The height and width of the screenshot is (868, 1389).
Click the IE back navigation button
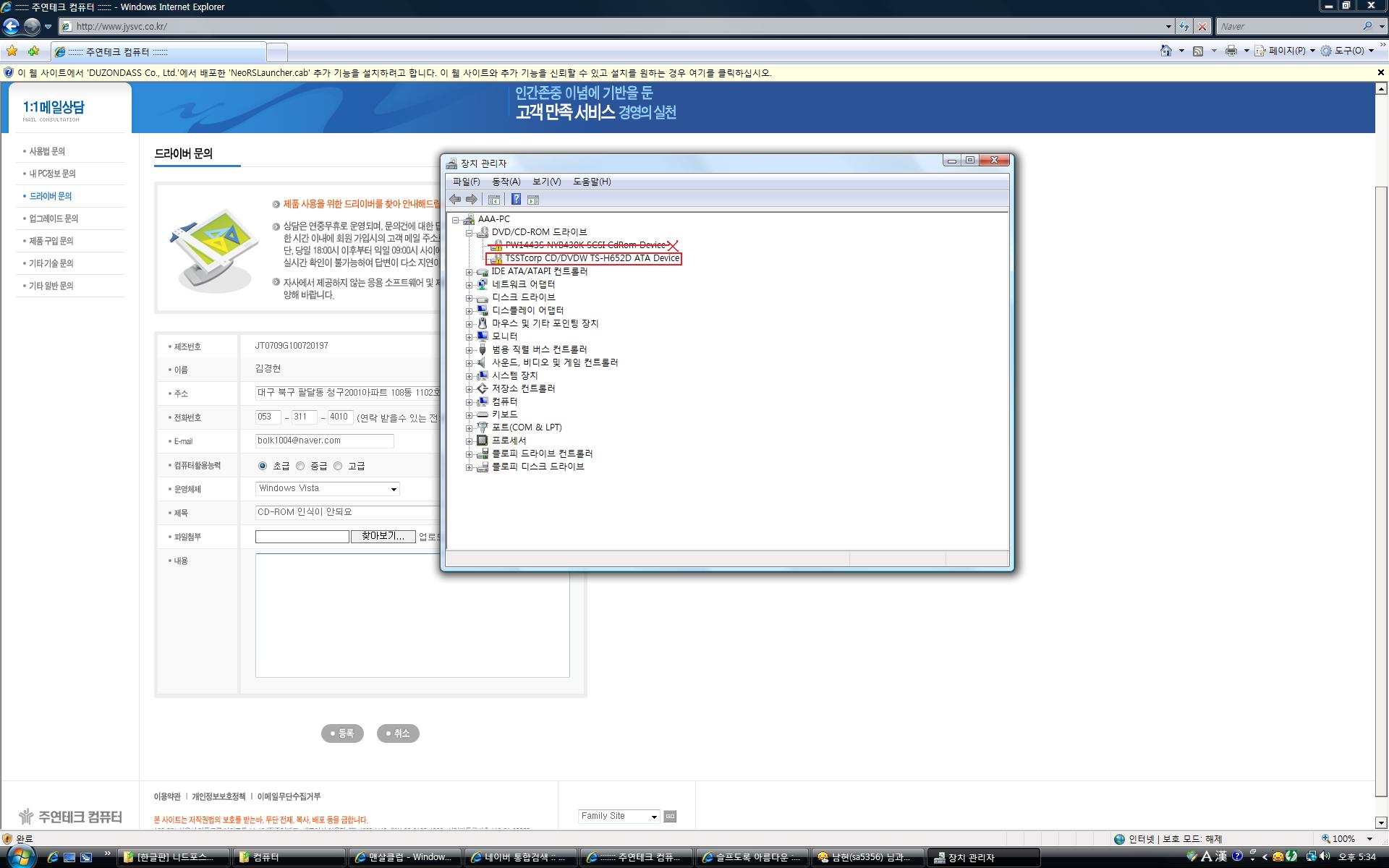[x=12, y=26]
